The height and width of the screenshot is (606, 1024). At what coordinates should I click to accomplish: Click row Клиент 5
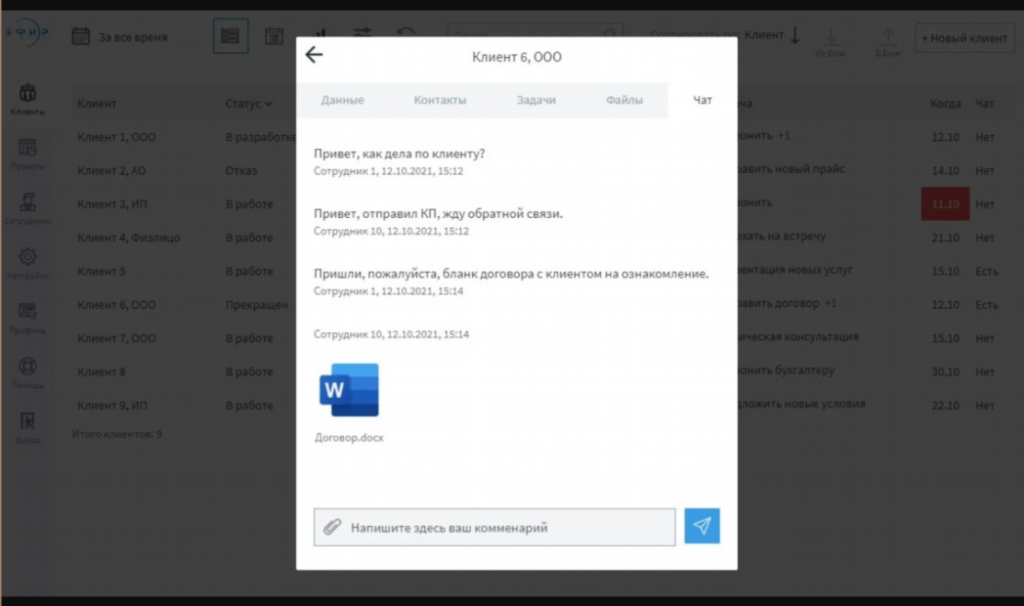101,271
